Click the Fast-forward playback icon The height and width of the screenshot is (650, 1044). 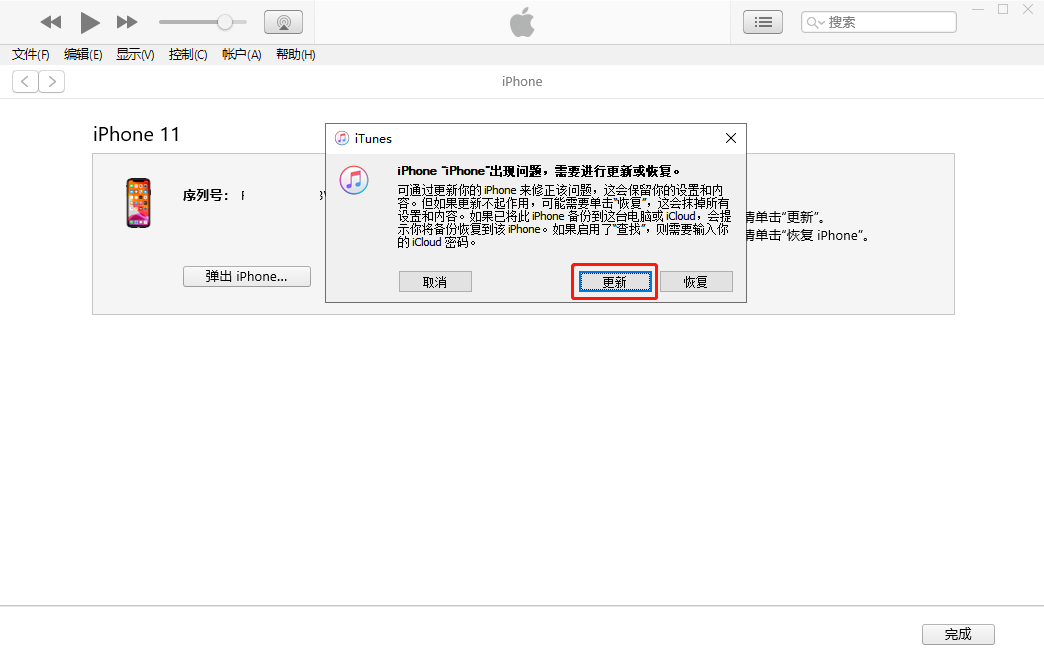pyautogui.click(x=127, y=21)
